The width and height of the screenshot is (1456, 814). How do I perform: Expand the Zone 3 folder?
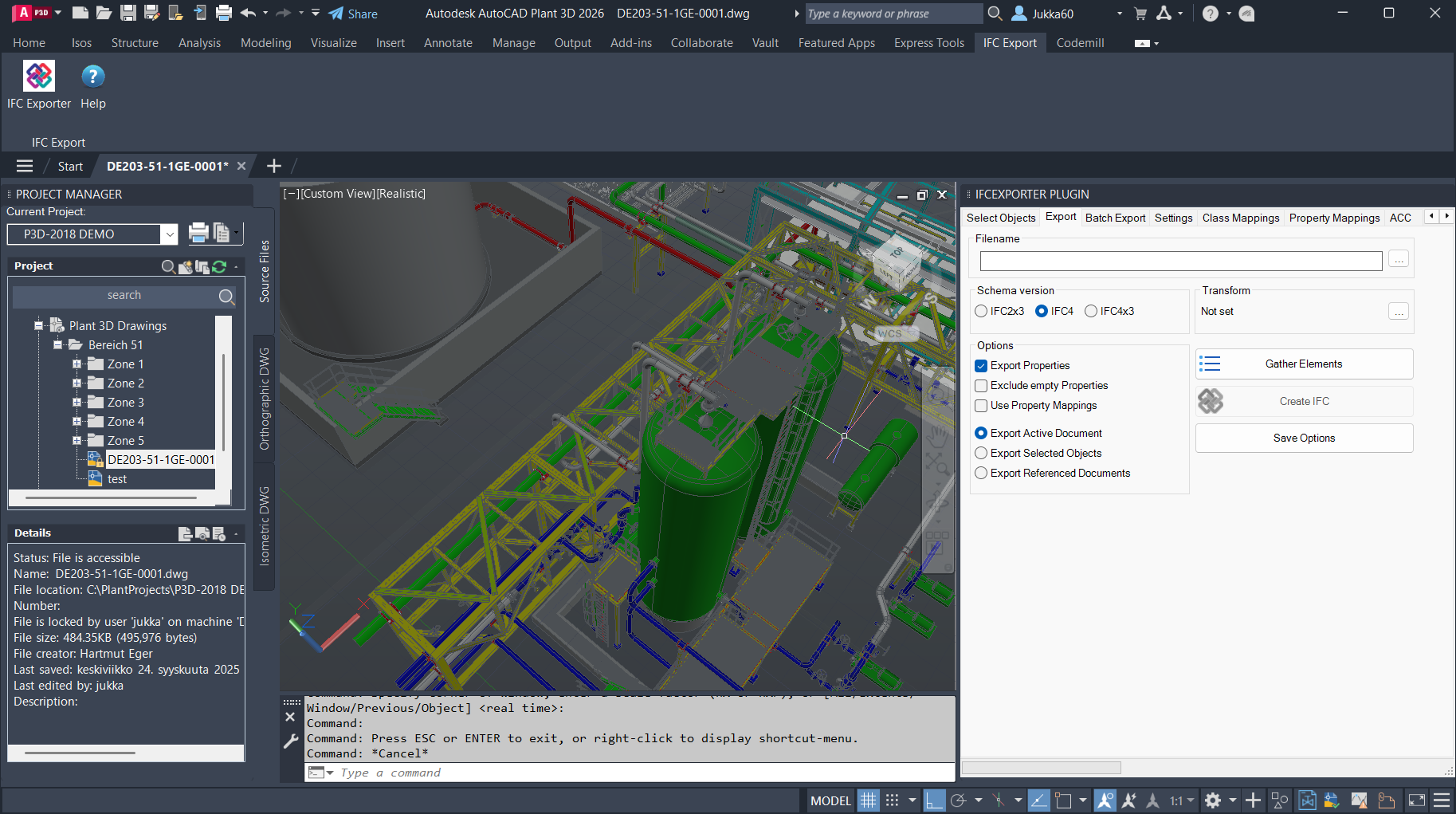pyautogui.click(x=77, y=403)
